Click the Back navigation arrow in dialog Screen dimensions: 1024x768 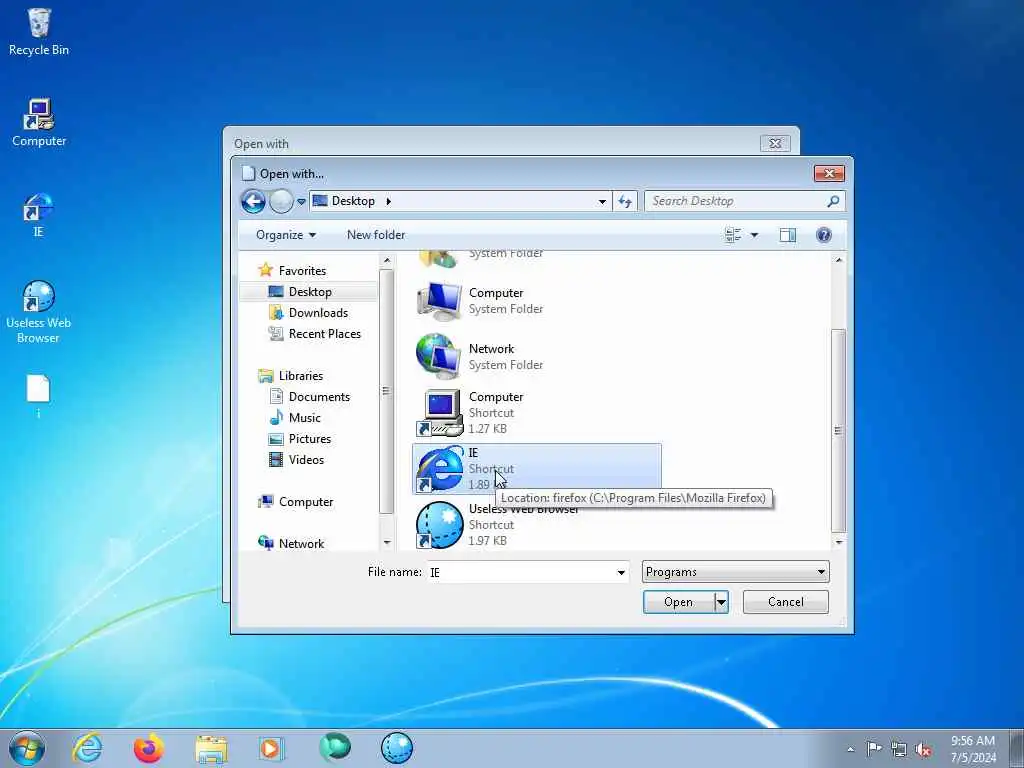pos(253,201)
